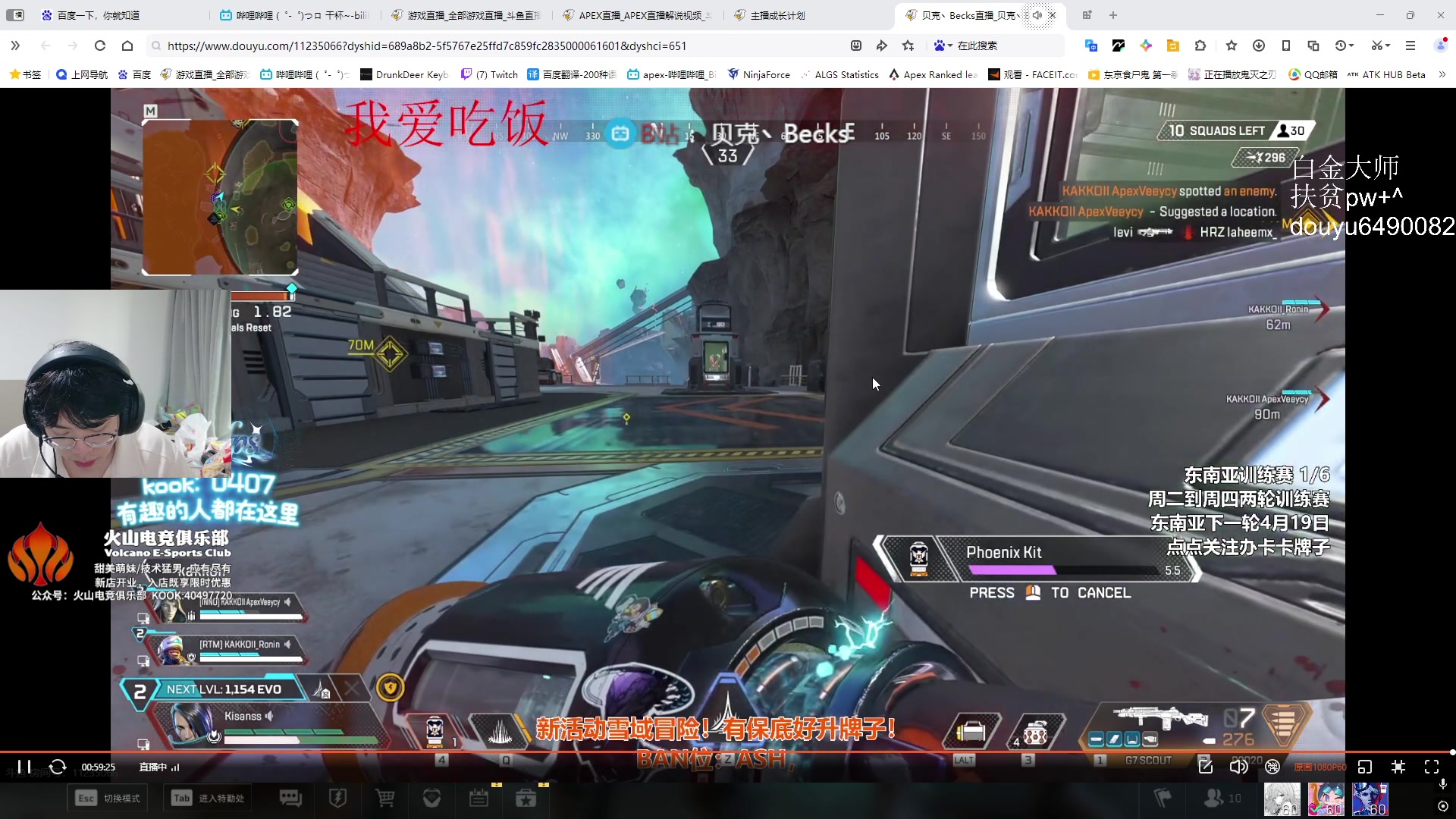1456x819 pixels.
Task: Open the bookmarks star toolbar icon
Action: pos(1232,45)
